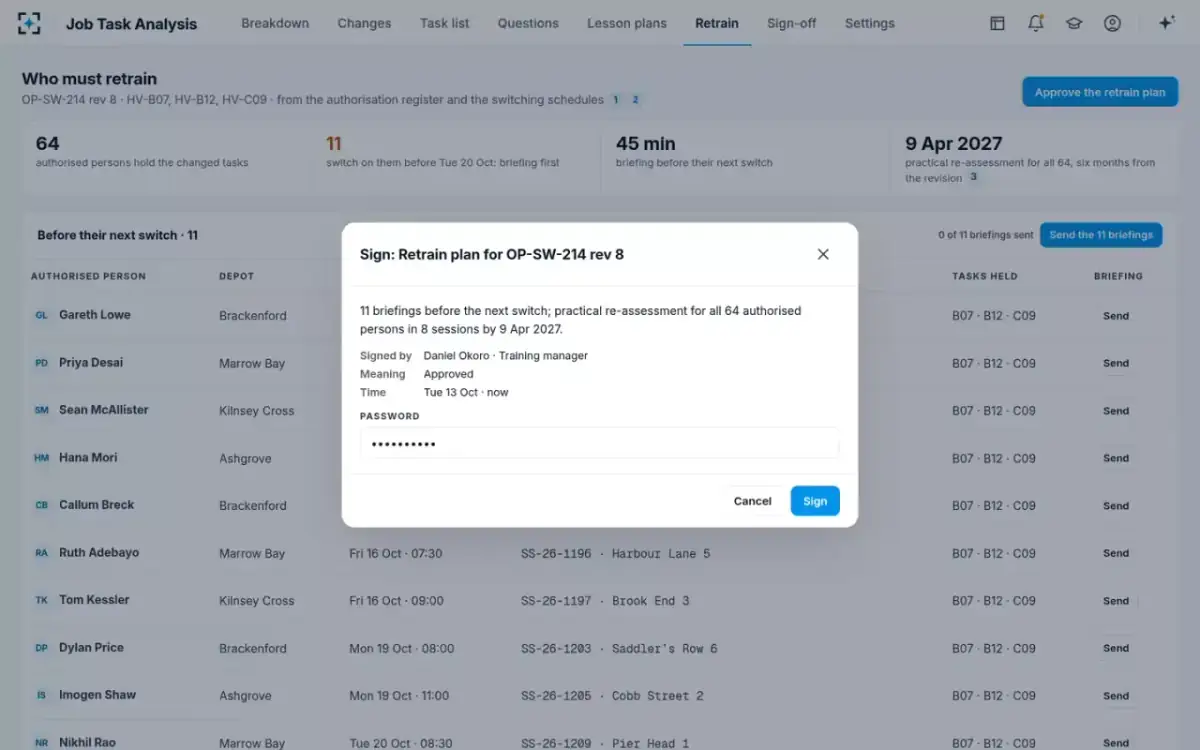
Task: Click Kilnsey Cross in Tom Kessler's row
Action: click(x=257, y=601)
